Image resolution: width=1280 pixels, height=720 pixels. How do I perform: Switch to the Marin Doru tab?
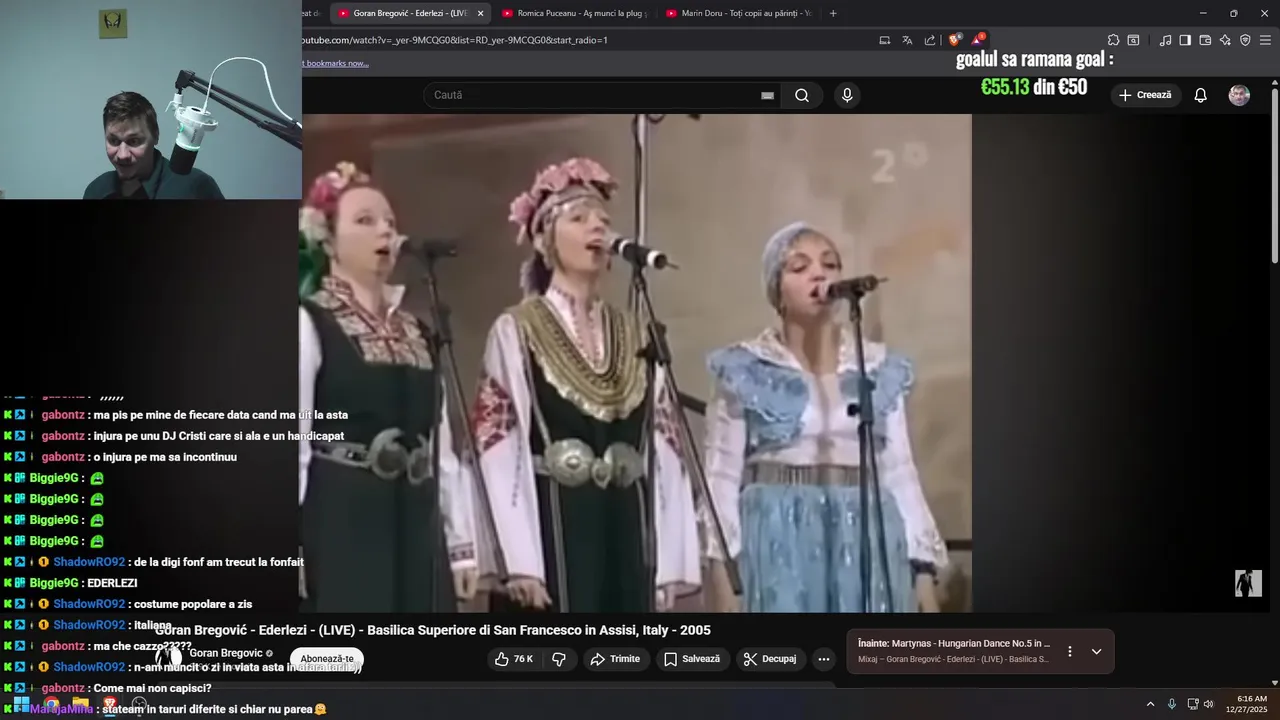(738, 13)
